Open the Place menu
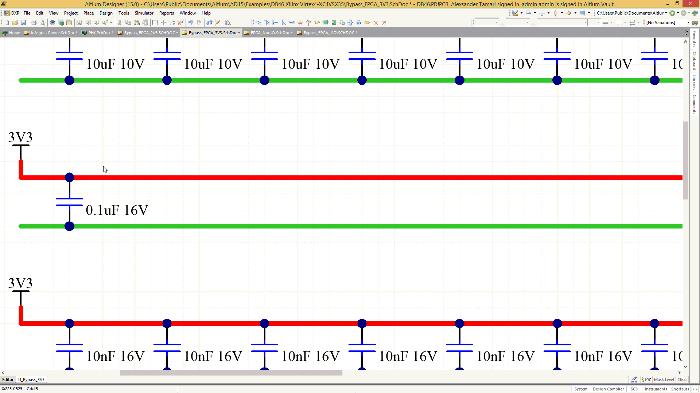Image resolution: width=700 pixels, height=393 pixels. click(88, 13)
